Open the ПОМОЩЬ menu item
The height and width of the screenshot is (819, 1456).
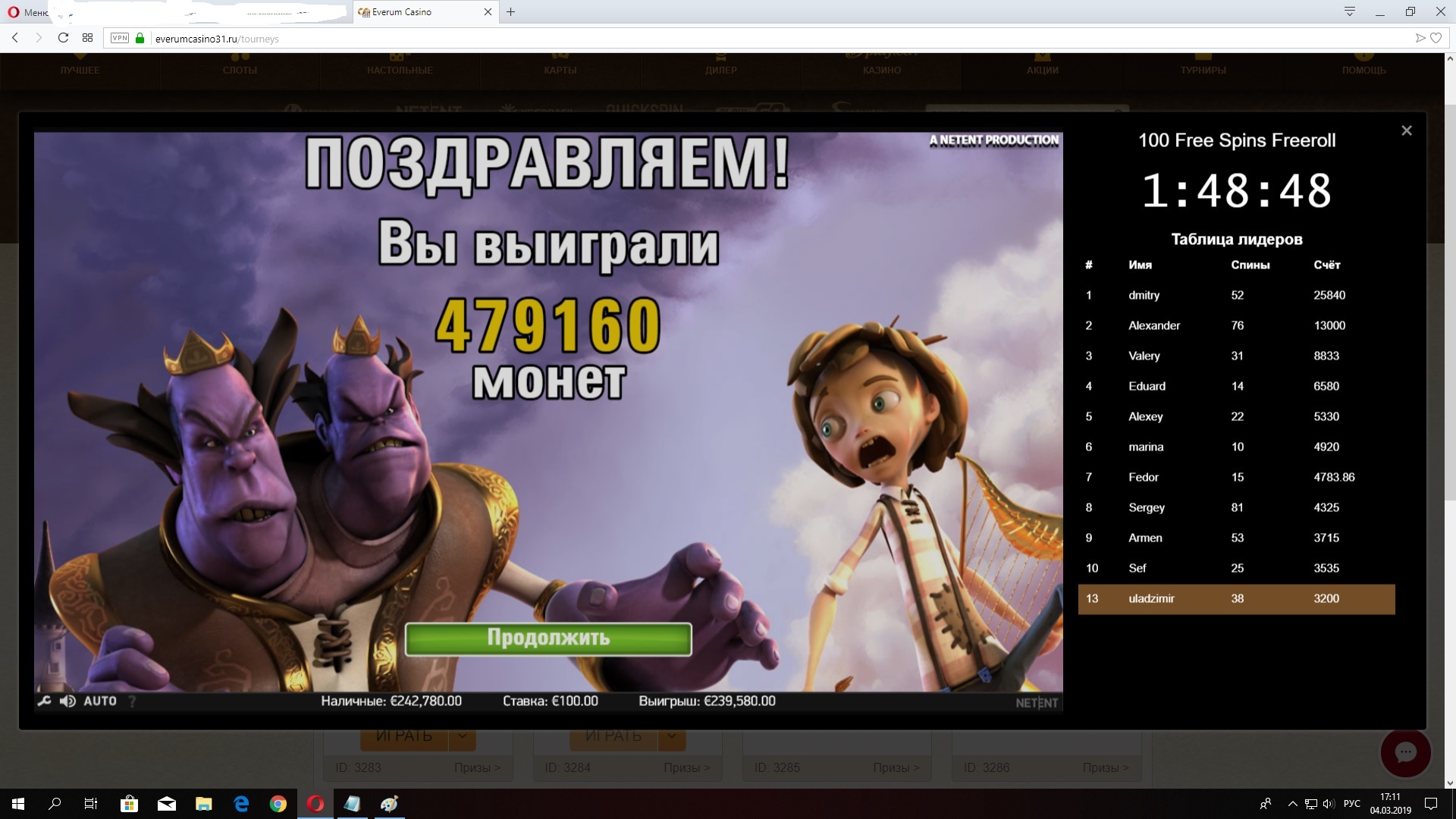tap(1364, 70)
